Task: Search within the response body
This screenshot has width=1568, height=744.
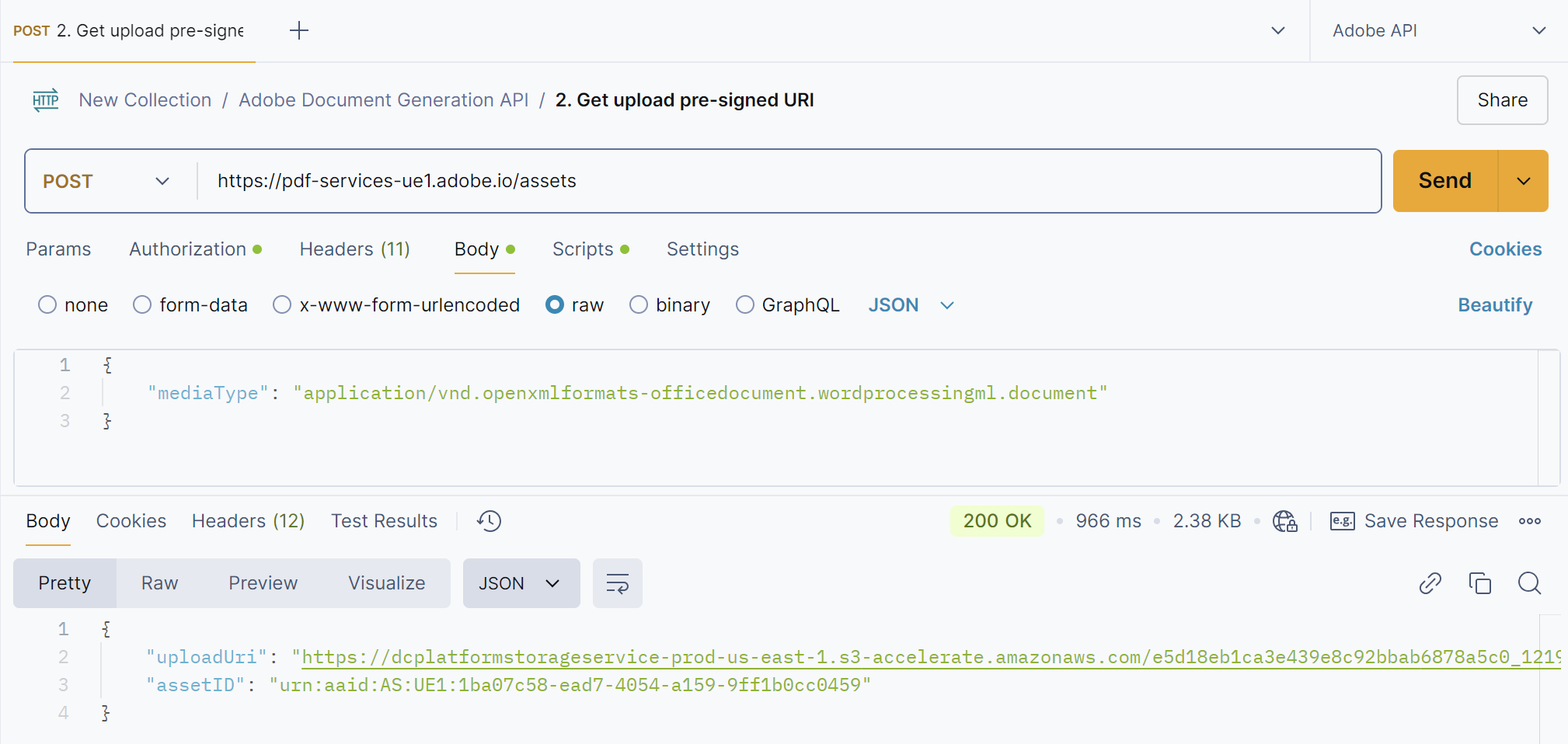Action: tap(1529, 583)
